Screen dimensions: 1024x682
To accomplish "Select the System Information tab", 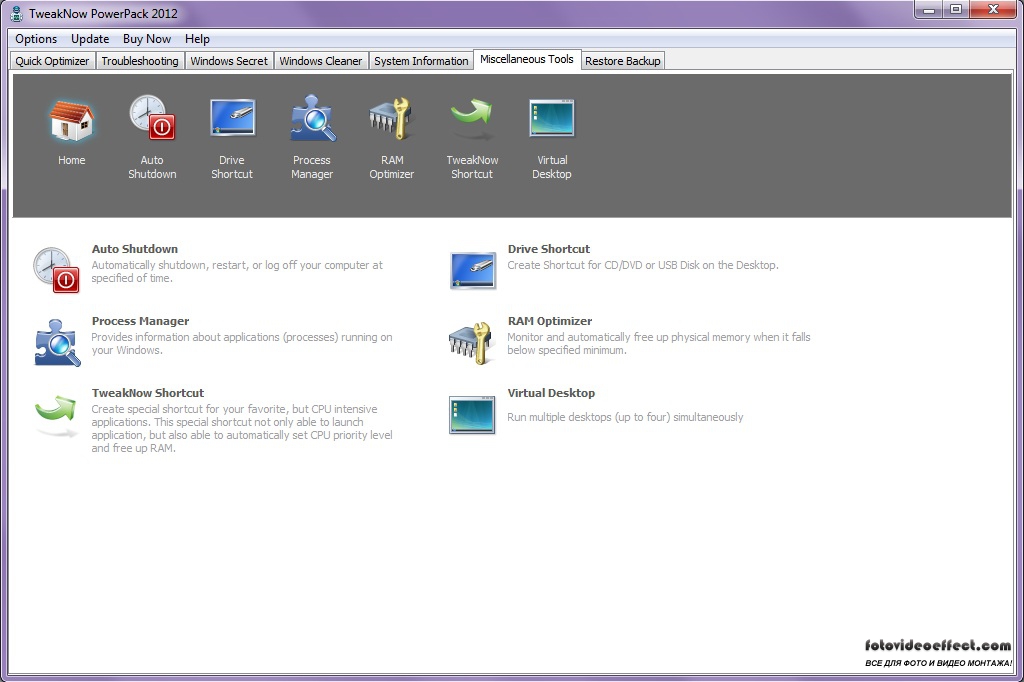I will [x=421, y=61].
